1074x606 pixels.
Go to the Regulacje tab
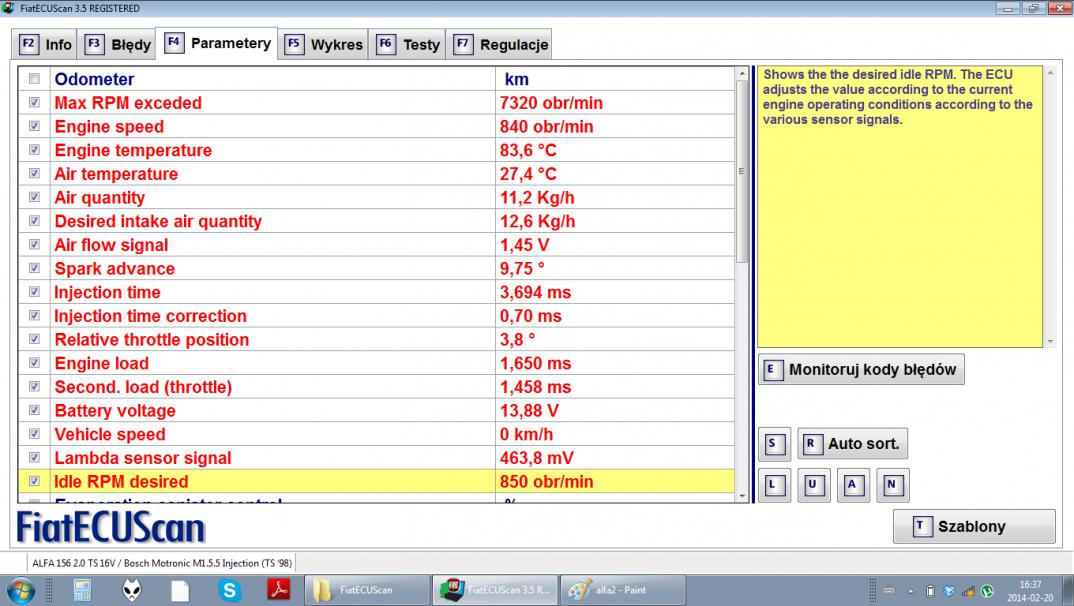click(500, 45)
